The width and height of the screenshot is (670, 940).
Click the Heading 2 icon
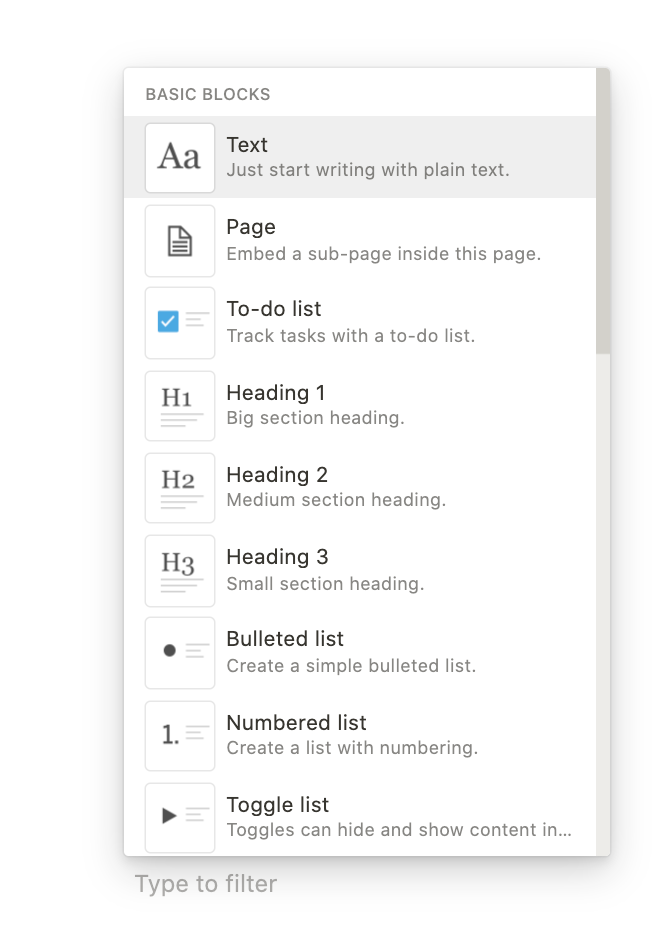(179, 487)
